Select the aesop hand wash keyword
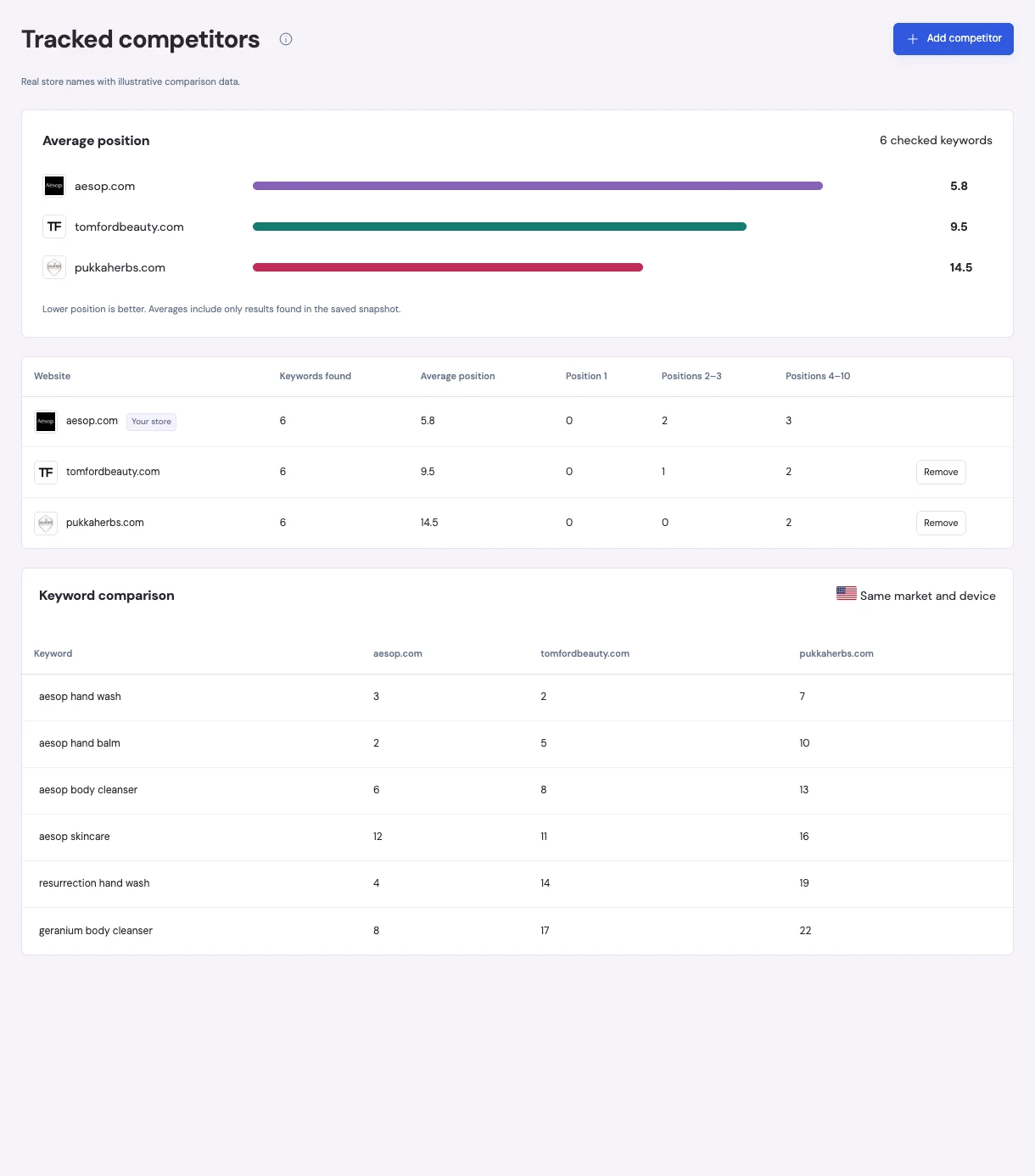 coord(80,697)
